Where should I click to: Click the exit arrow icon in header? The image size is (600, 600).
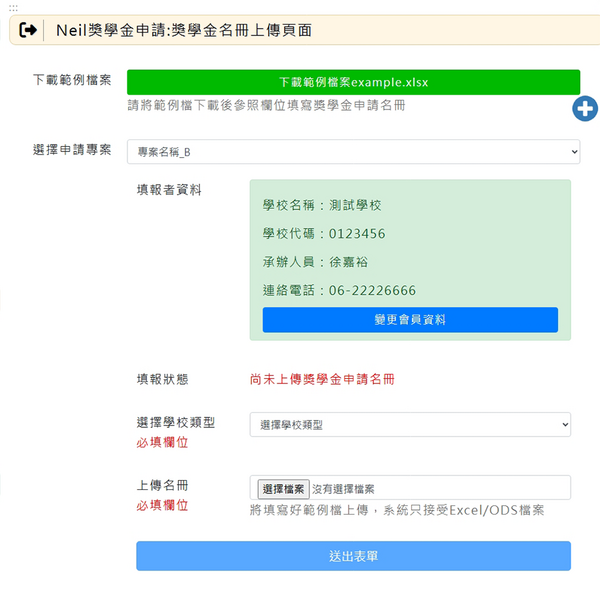click(28, 30)
